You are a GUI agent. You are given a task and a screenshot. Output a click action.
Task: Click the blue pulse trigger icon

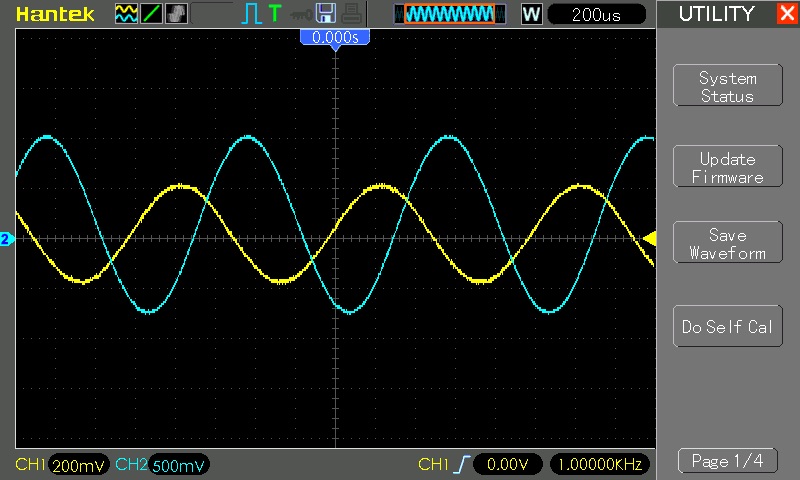[251, 14]
